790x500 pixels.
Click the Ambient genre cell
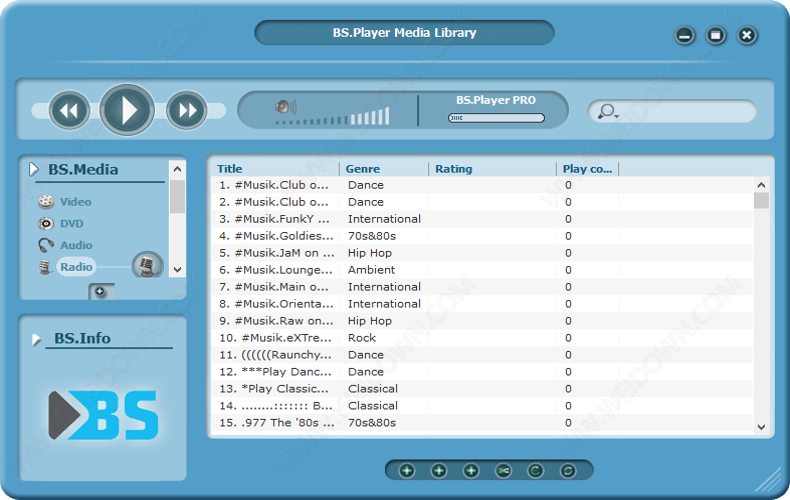pos(371,270)
